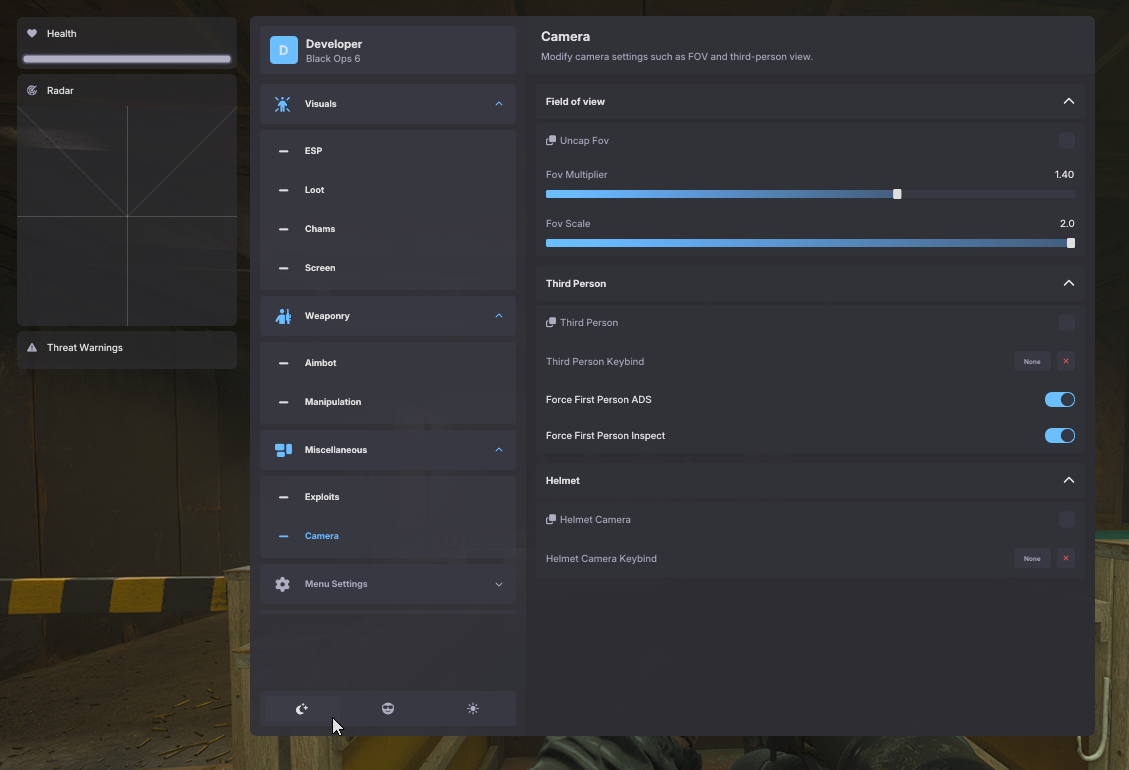Click the sunglasses face theme icon
This screenshot has width=1129, height=770.
[388, 709]
